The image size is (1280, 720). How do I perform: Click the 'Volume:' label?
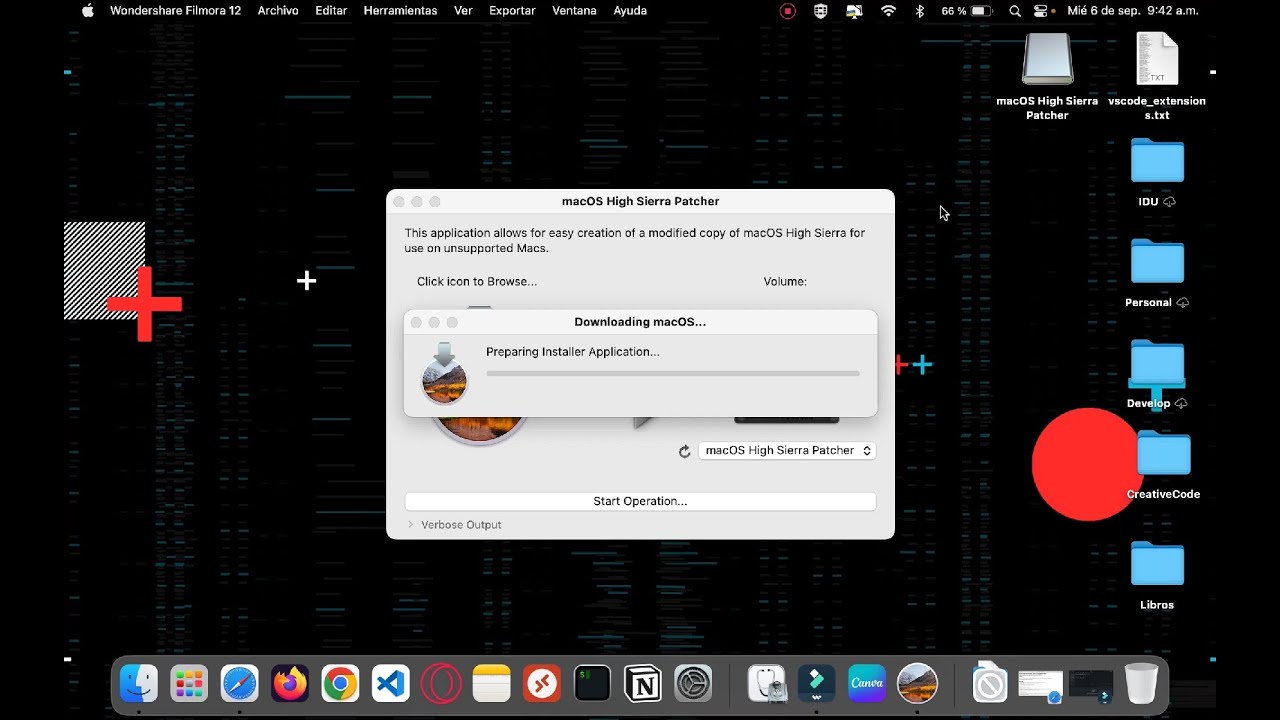coord(785,282)
